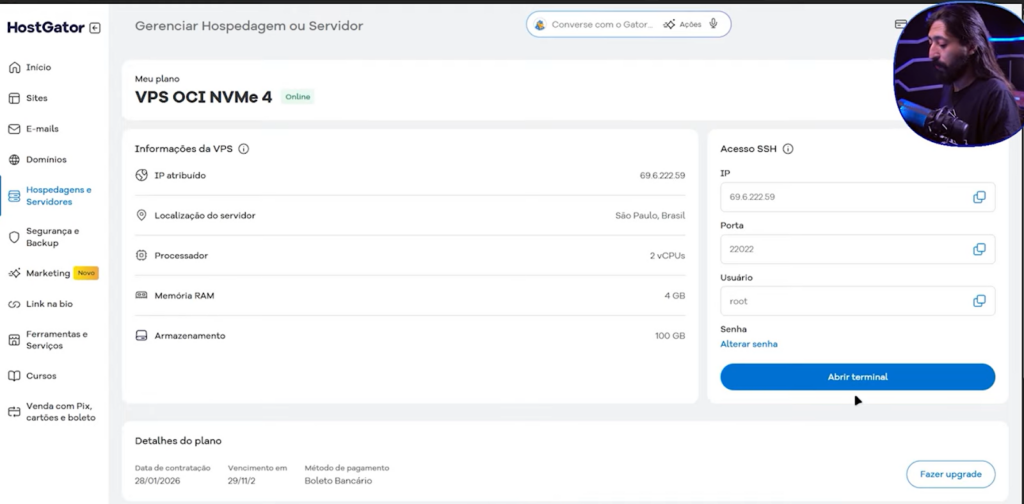Click the card icon at top right
Screen dimensions: 1024x504
click(x=900, y=24)
